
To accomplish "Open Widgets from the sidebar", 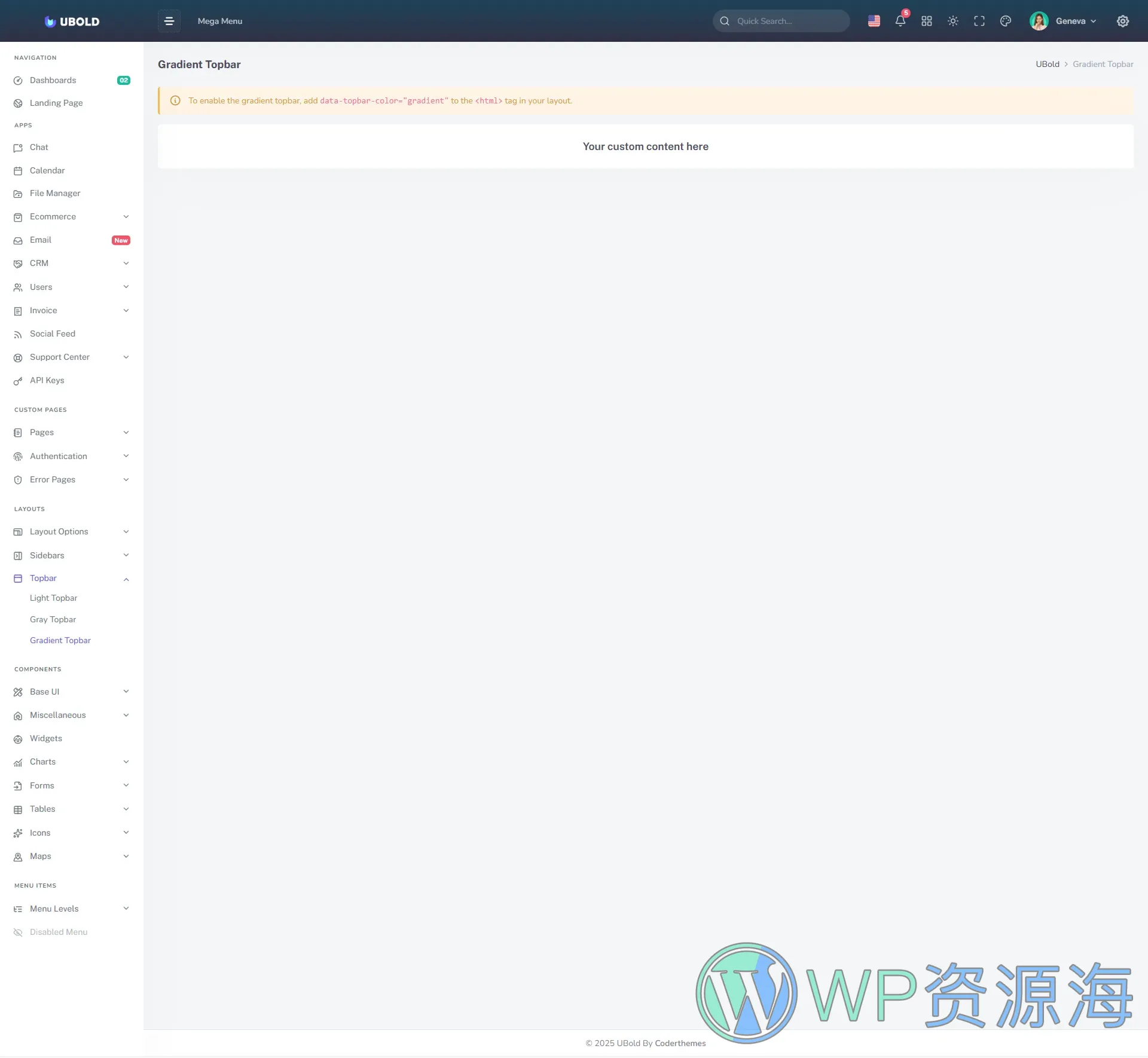I will coord(46,738).
